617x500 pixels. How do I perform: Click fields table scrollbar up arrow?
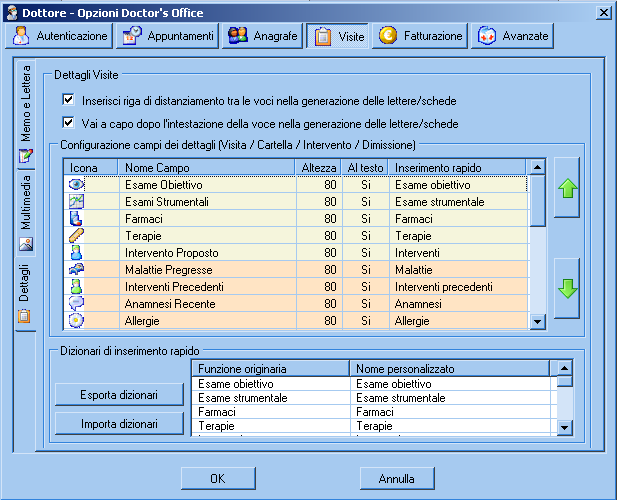pos(537,167)
